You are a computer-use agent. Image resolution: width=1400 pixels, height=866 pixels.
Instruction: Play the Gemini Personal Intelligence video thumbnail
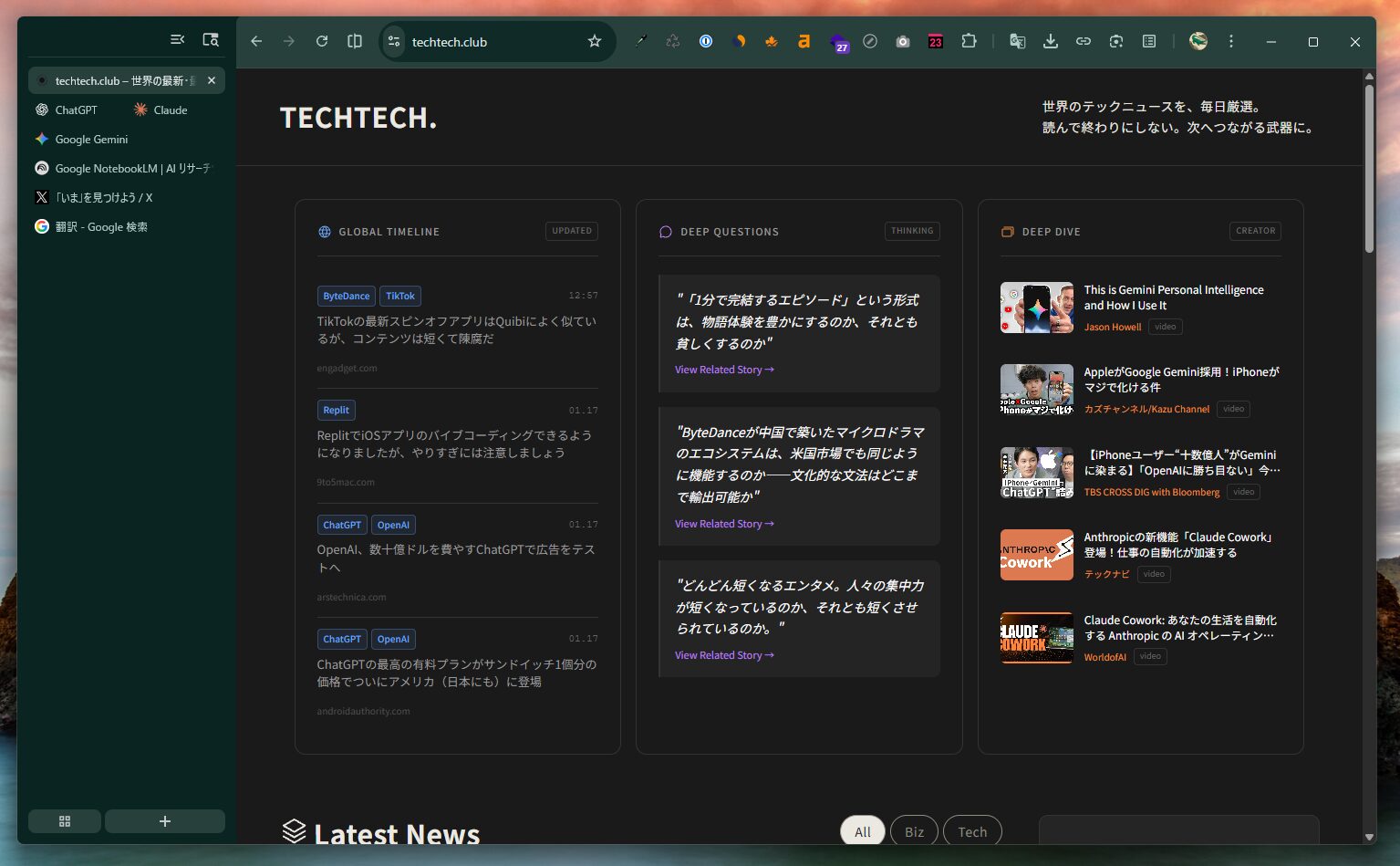pyautogui.click(x=1036, y=308)
